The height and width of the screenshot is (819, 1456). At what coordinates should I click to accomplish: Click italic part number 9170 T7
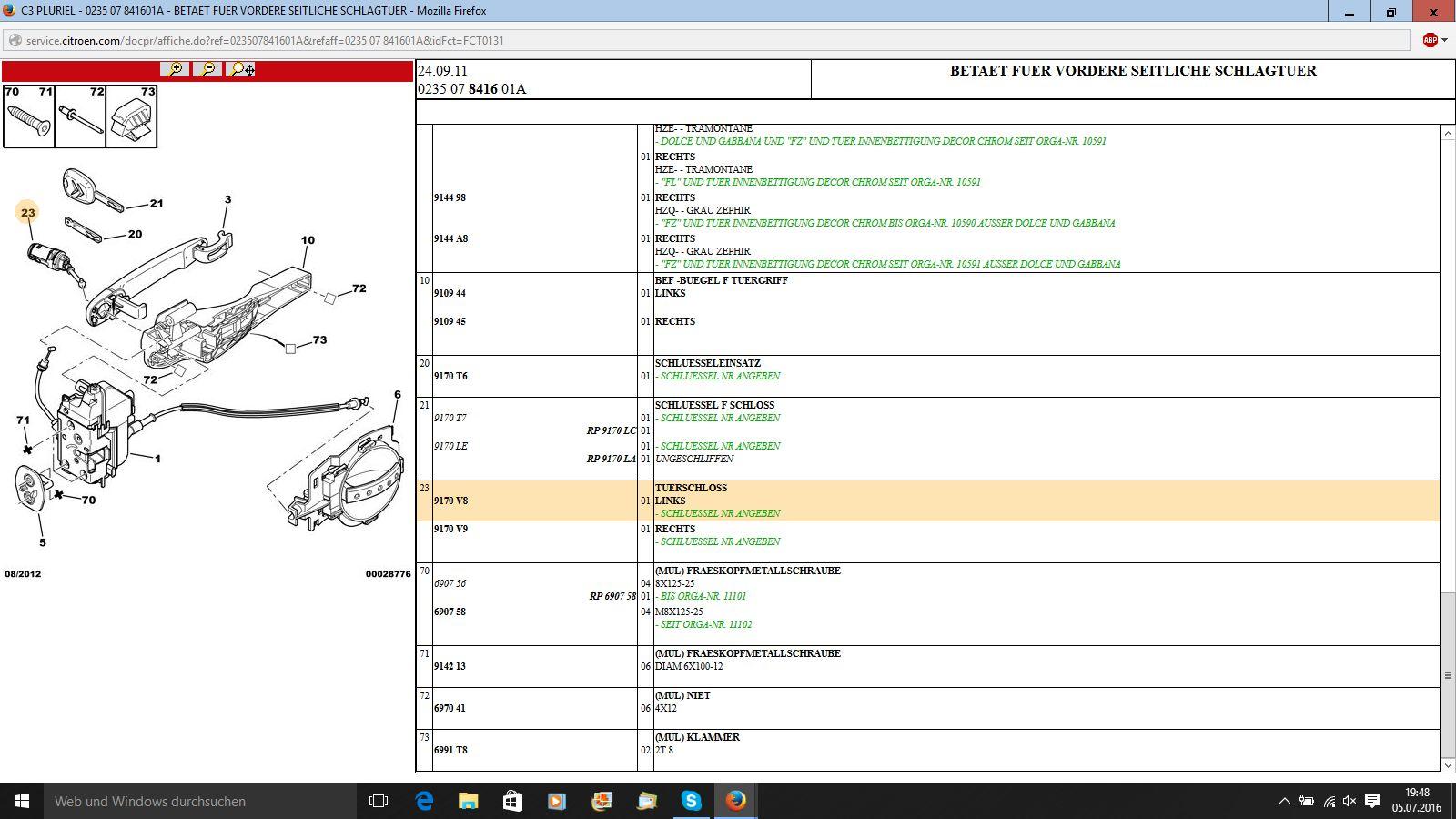pyautogui.click(x=450, y=418)
